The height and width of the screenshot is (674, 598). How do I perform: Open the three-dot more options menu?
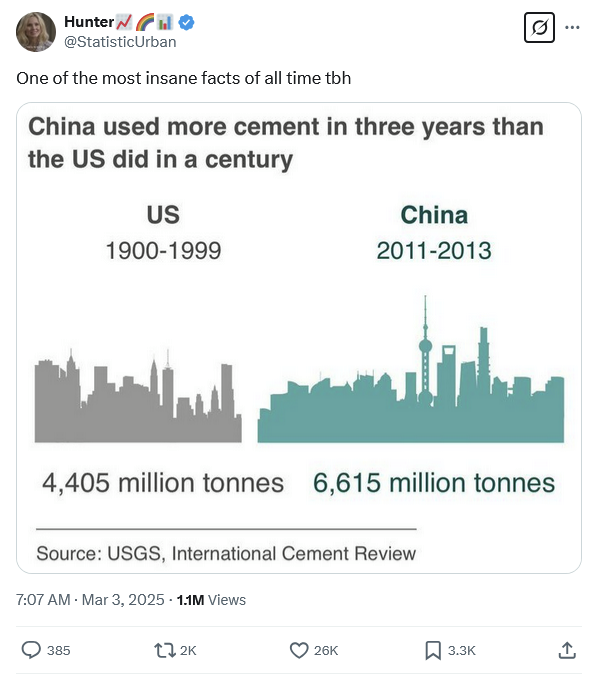(572, 28)
